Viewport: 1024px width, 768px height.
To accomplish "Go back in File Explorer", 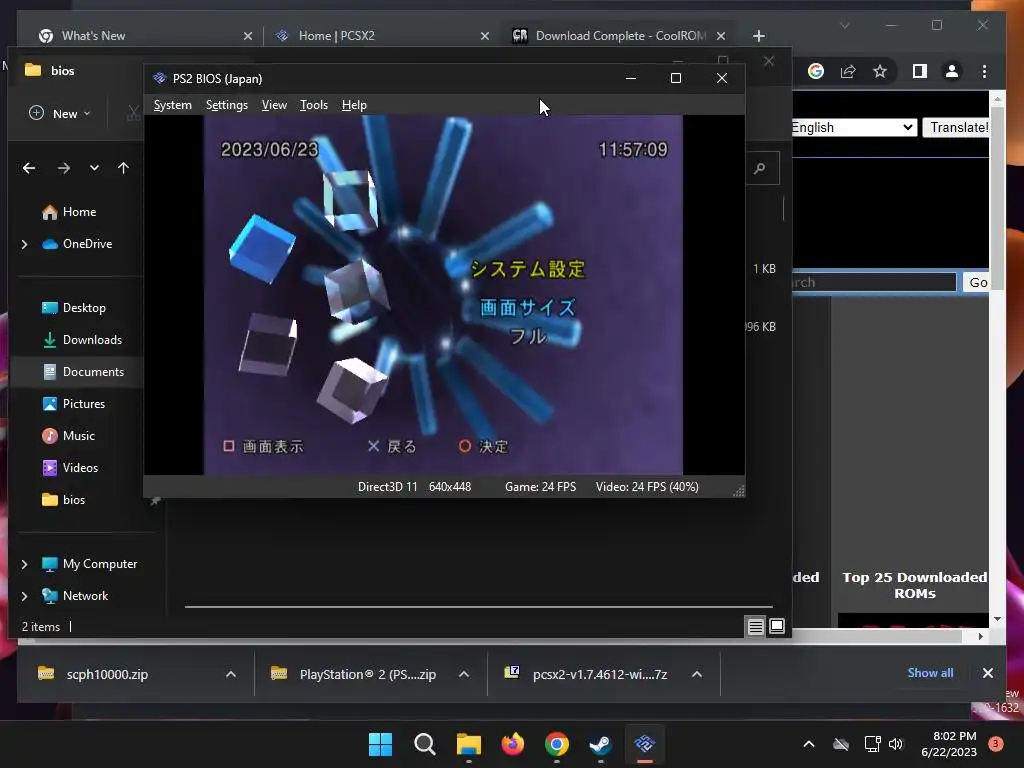I will coord(29,168).
